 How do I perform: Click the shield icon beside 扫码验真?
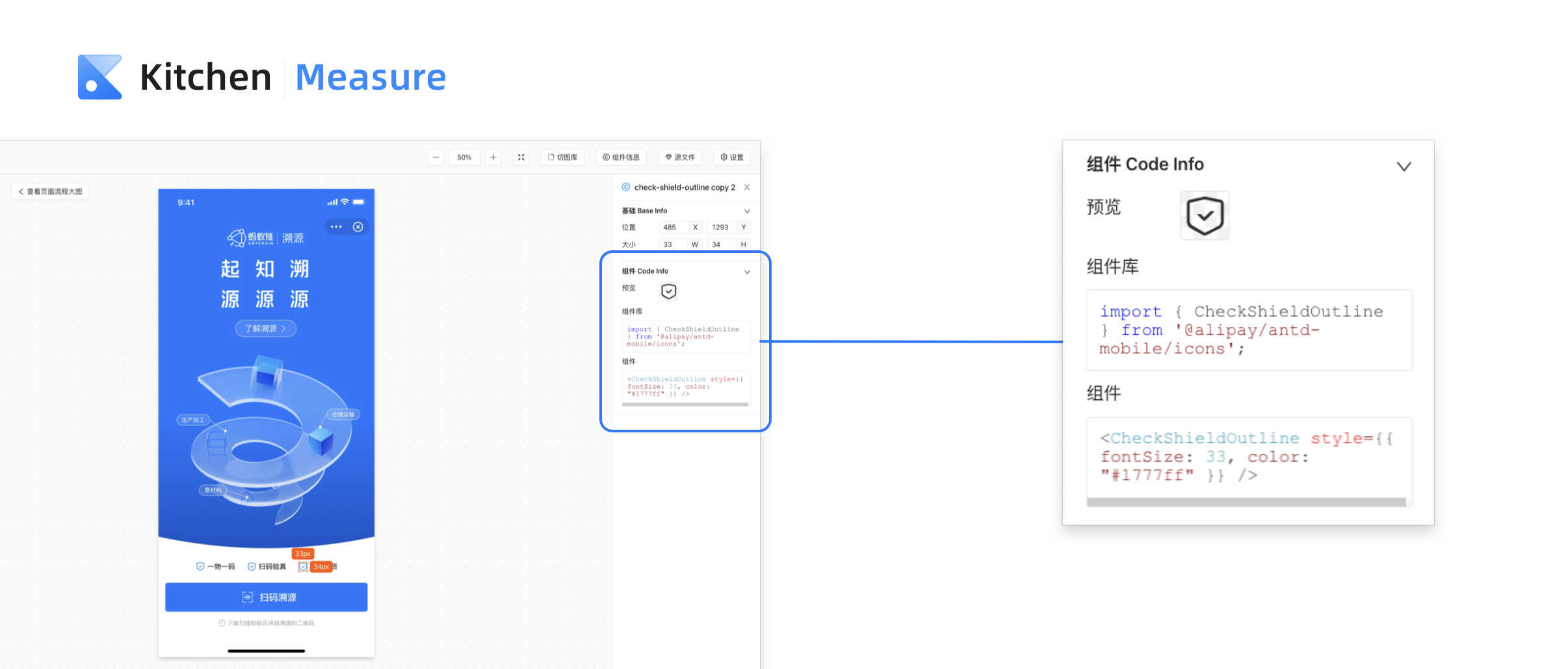[252, 566]
